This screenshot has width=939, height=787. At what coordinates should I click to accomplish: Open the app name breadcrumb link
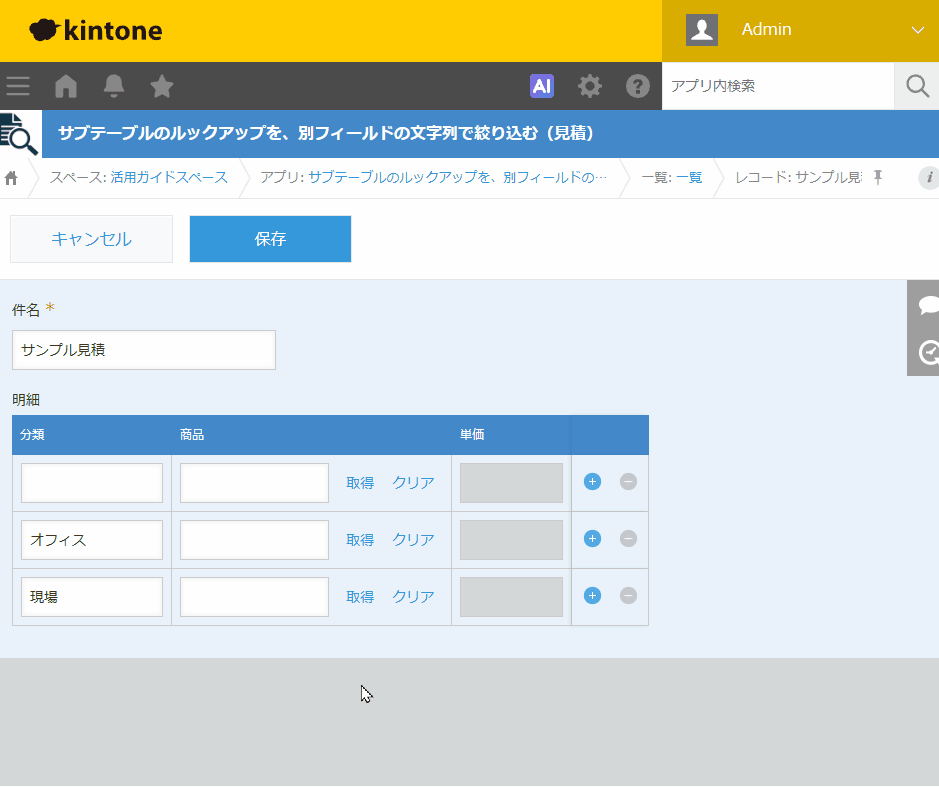tap(458, 177)
